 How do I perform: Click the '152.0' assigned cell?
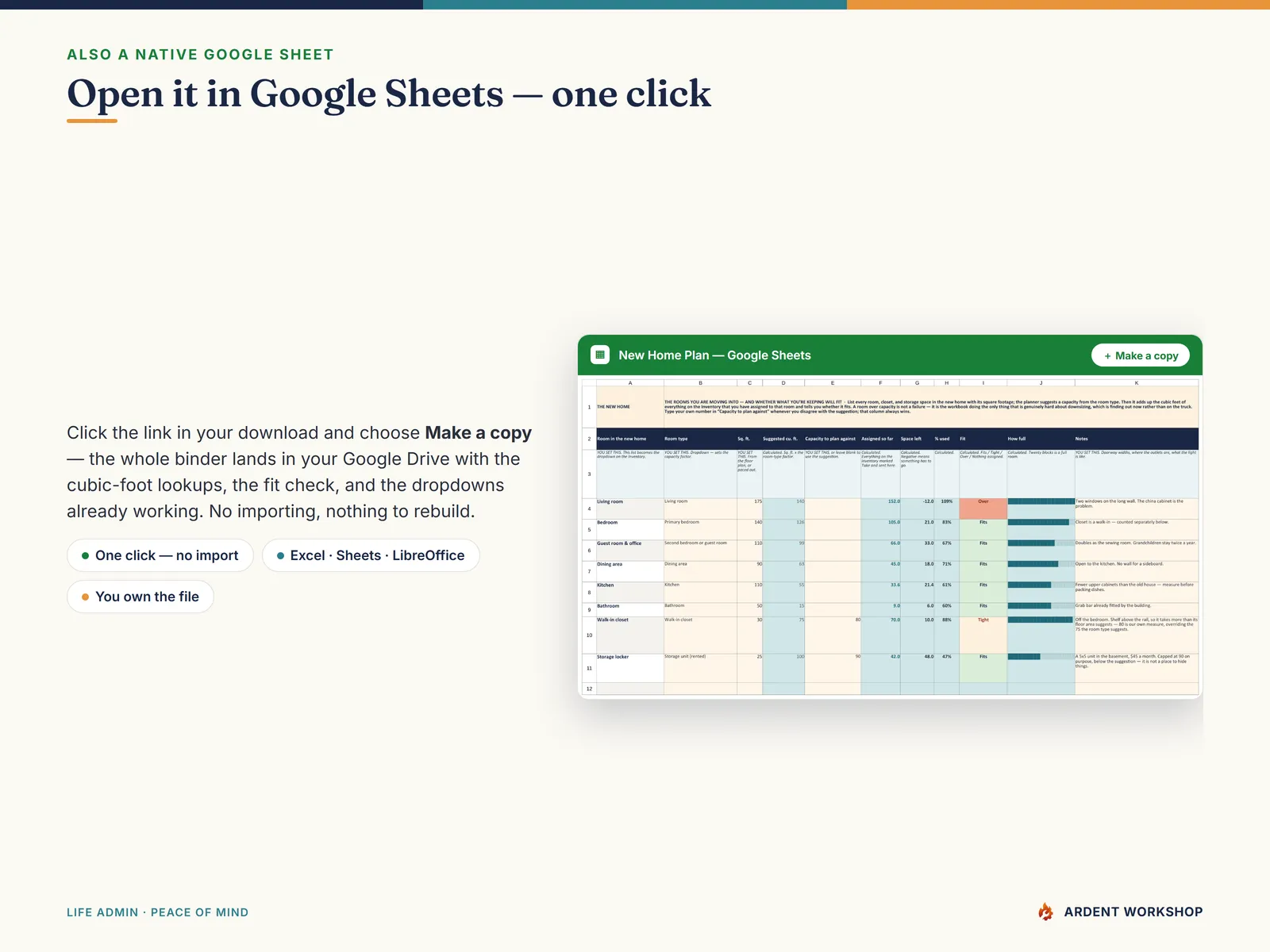(x=880, y=509)
